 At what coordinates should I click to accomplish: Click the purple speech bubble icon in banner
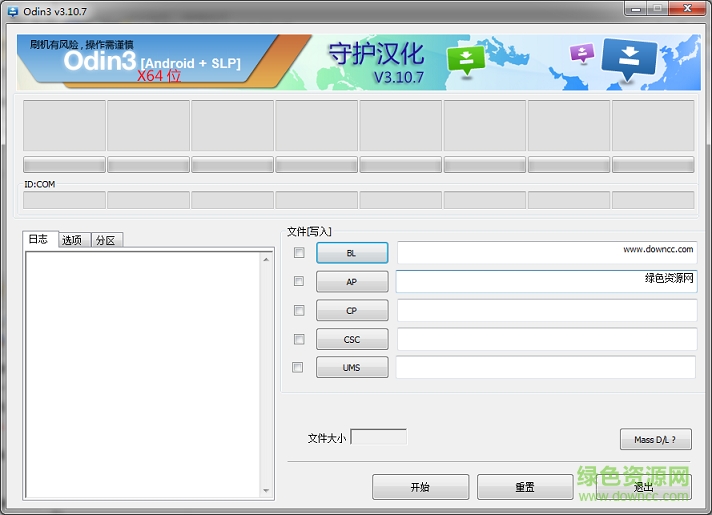pos(581,53)
